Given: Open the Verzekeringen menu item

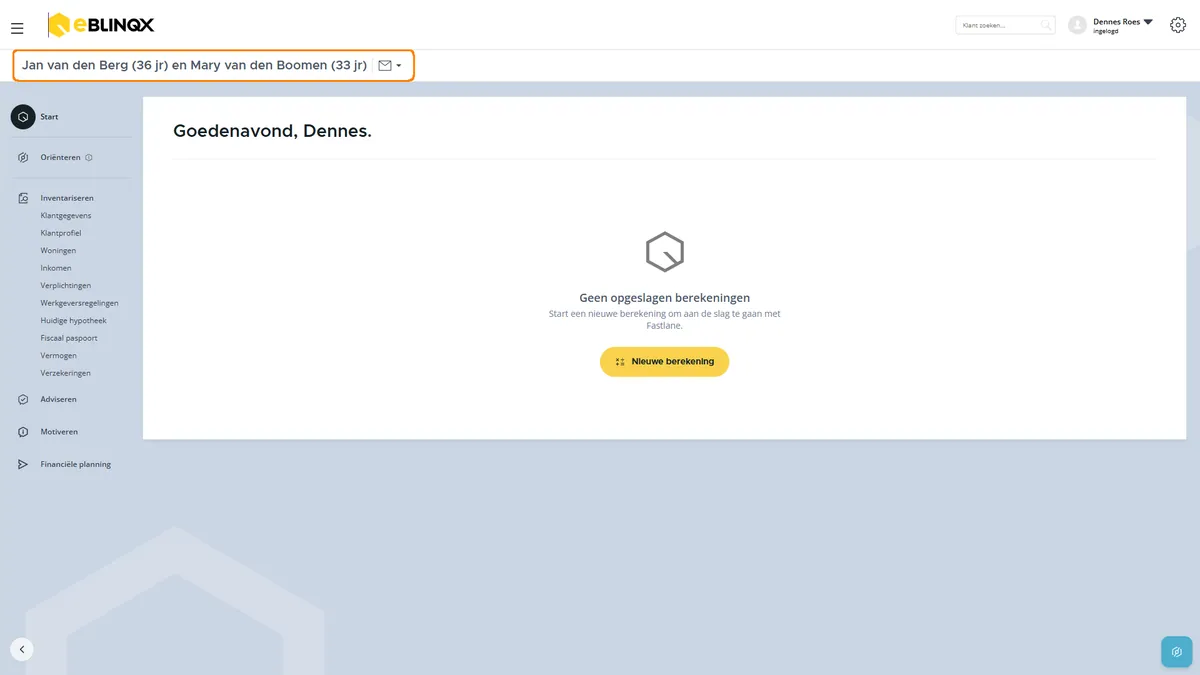Looking at the screenshot, I should click(x=65, y=373).
